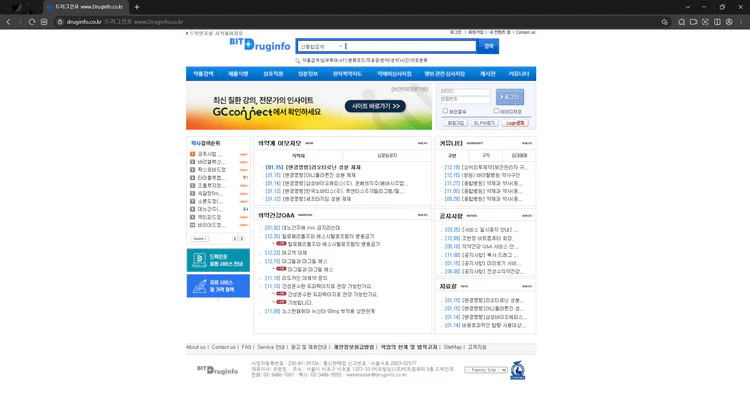Tick the 보안접속 secure login checkbox

[x=445, y=110]
